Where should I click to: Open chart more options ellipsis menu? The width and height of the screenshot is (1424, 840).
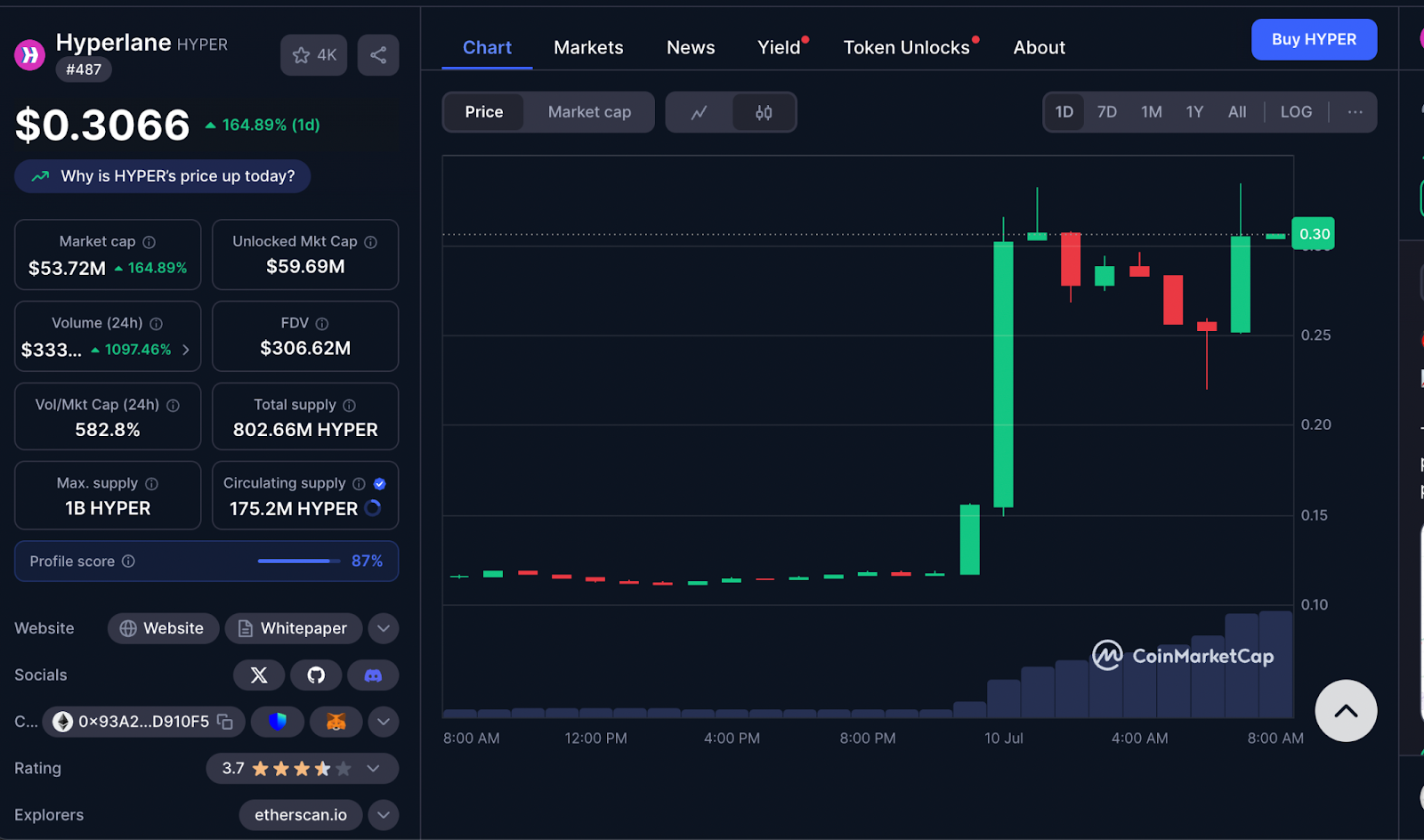(x=1355, y=112)
